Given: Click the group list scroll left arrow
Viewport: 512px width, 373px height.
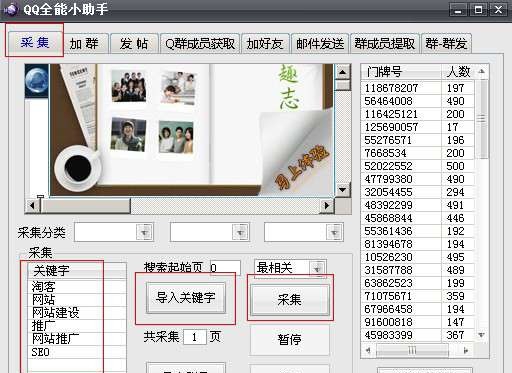Looking at the screenshot, I should [x=369, y=351].
